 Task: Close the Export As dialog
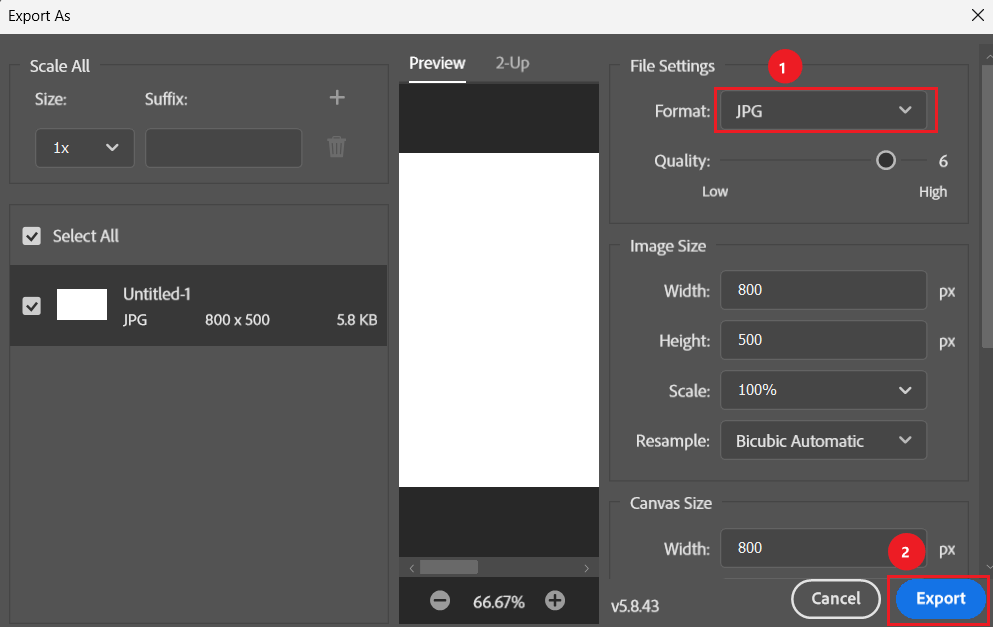click(x=977, y=15)
